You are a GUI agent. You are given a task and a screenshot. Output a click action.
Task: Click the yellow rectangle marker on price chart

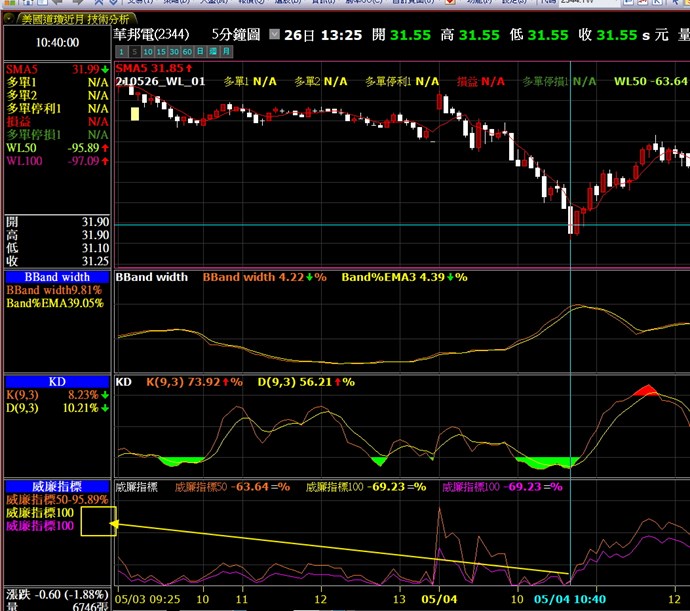pos(135,114)
